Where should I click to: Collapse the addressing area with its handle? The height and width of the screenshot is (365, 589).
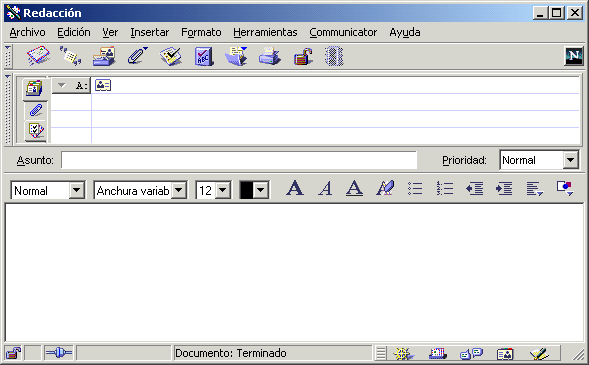(8, 110)
